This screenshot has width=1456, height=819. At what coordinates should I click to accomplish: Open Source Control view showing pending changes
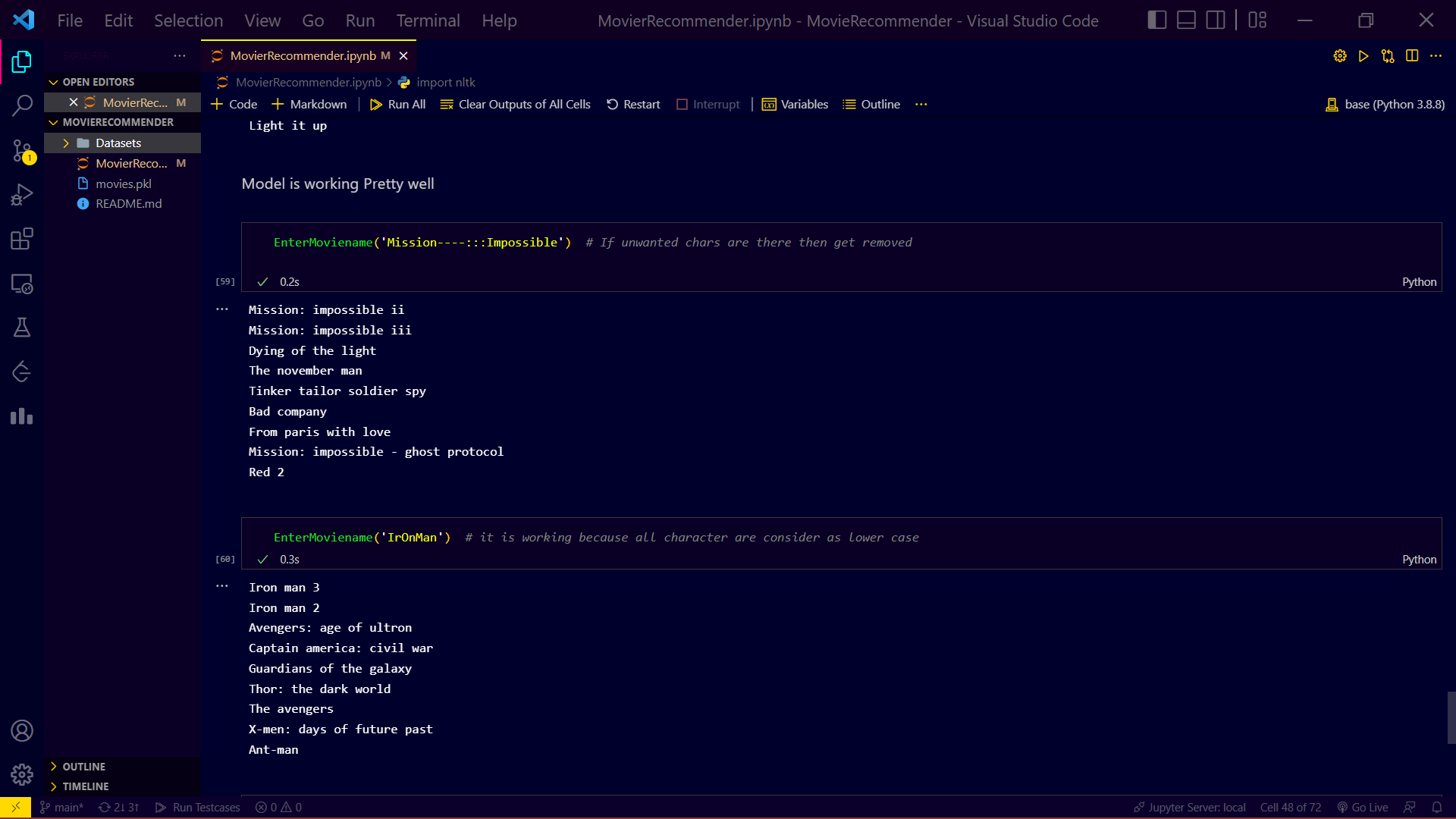coord(22,151)
